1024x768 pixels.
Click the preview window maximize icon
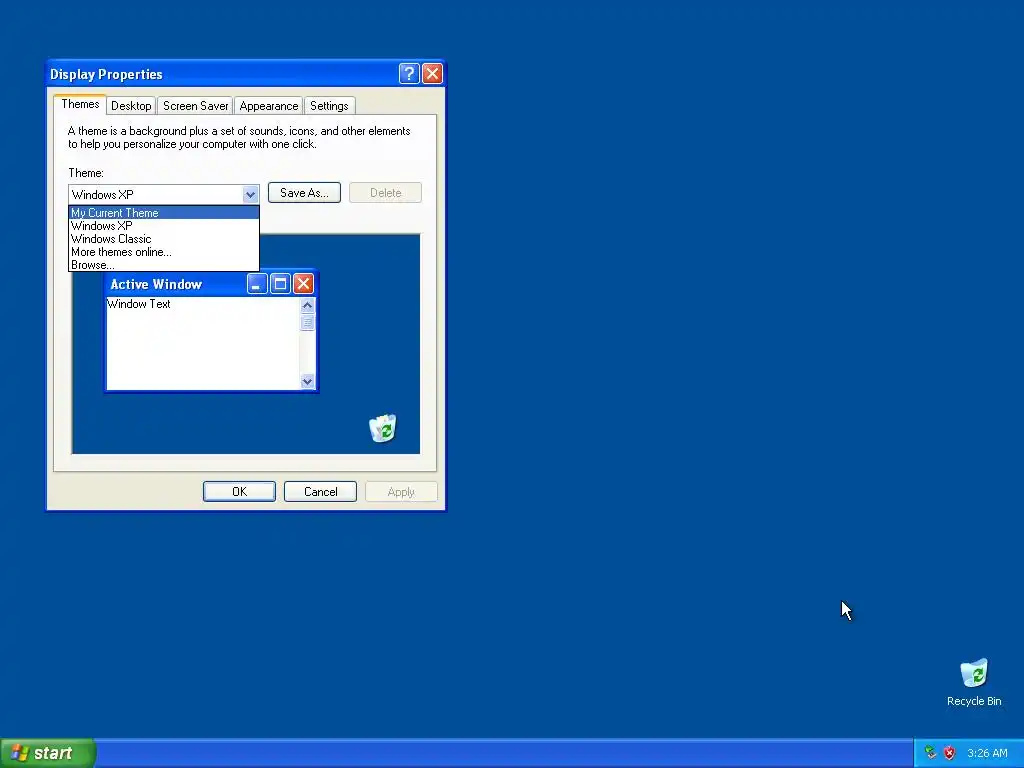[280, 284]
